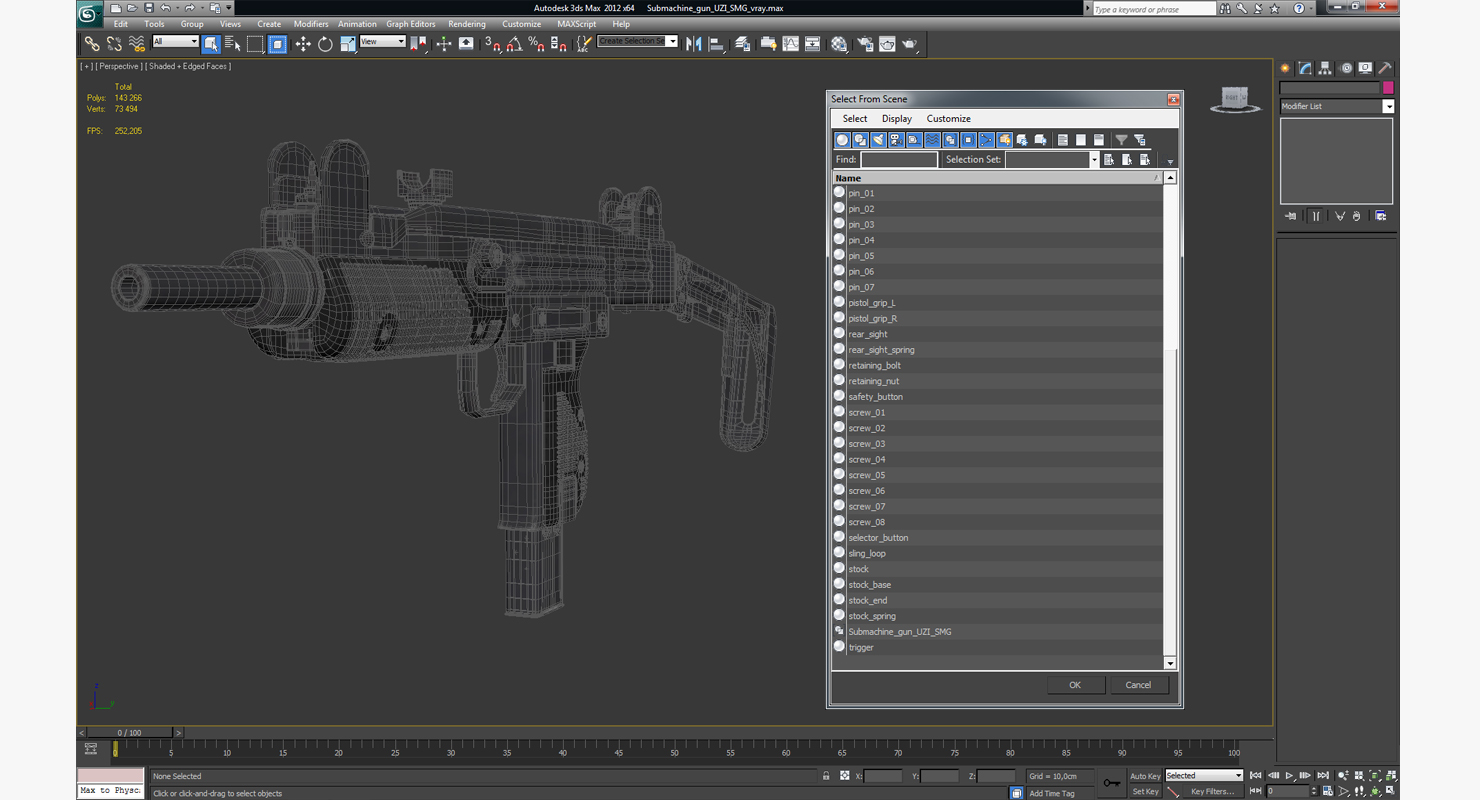This screenshot has width=1480, height=800.
Task: Click the pink MAXScript listener swatch
Action: [x=111, y=776]
